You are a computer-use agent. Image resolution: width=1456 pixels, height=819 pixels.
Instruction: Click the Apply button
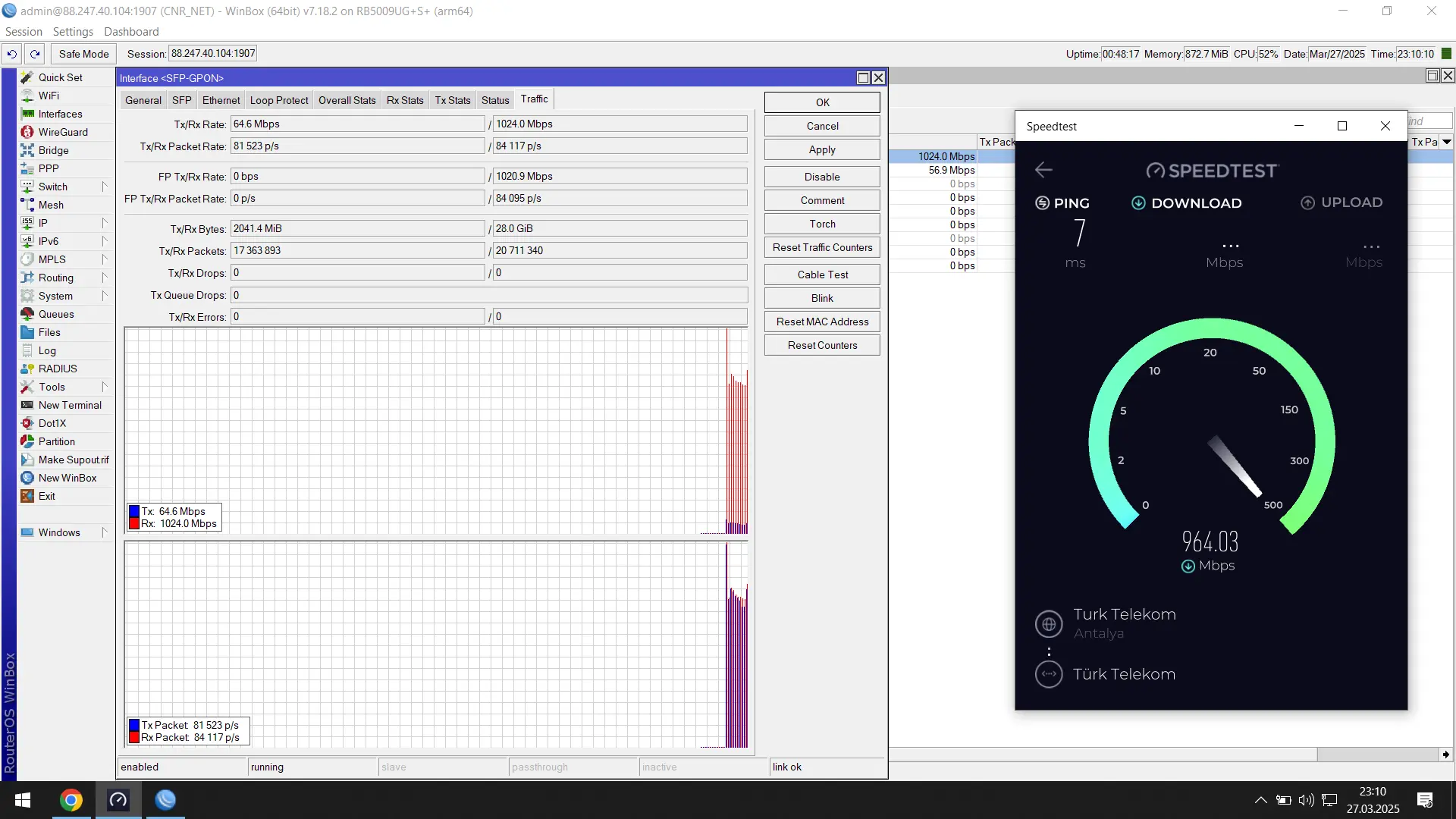[x=822, y=149]
